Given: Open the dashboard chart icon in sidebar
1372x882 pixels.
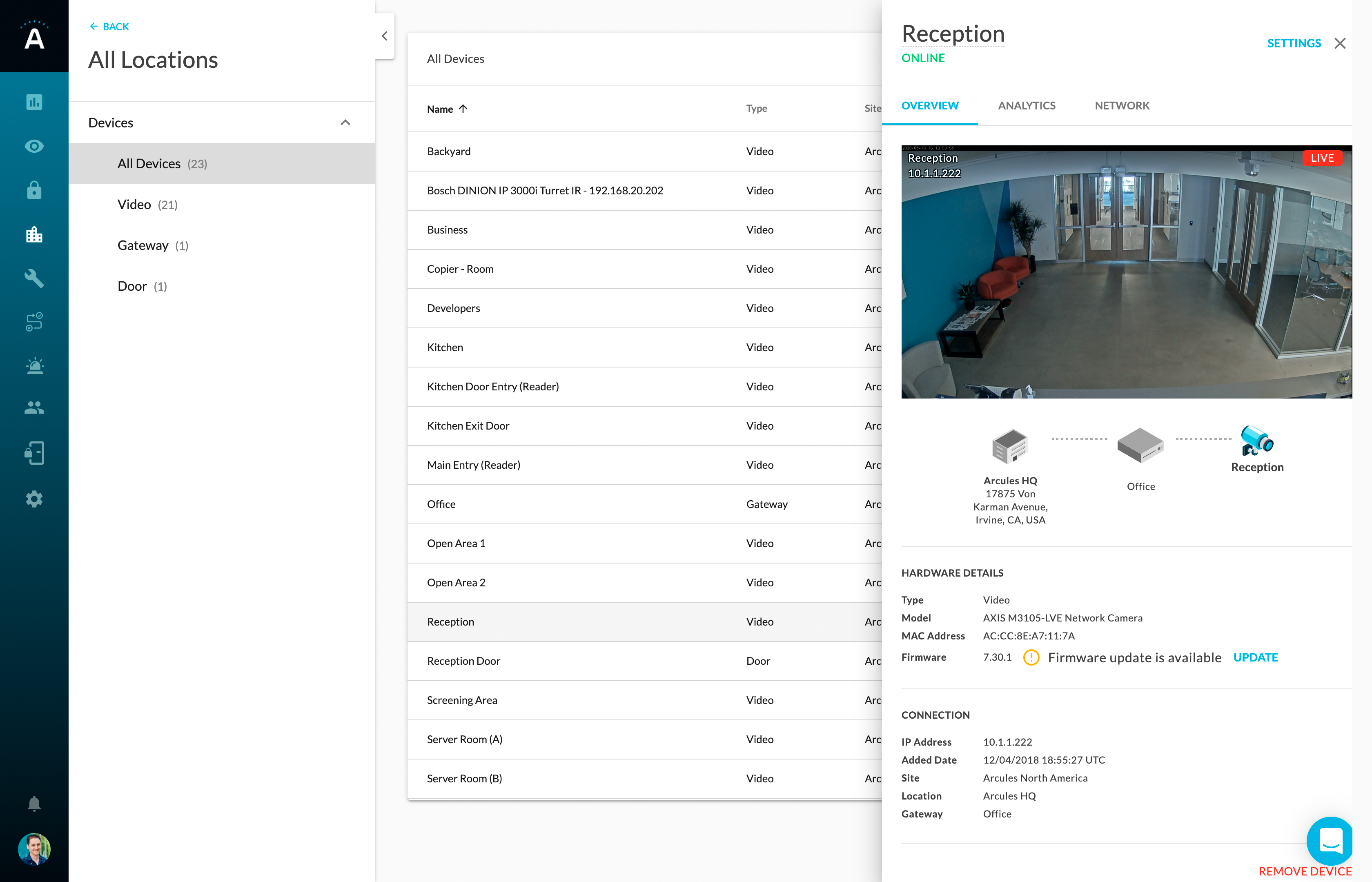Looking at the screenshot, I should pyautogui.click(x=34, y=102).
